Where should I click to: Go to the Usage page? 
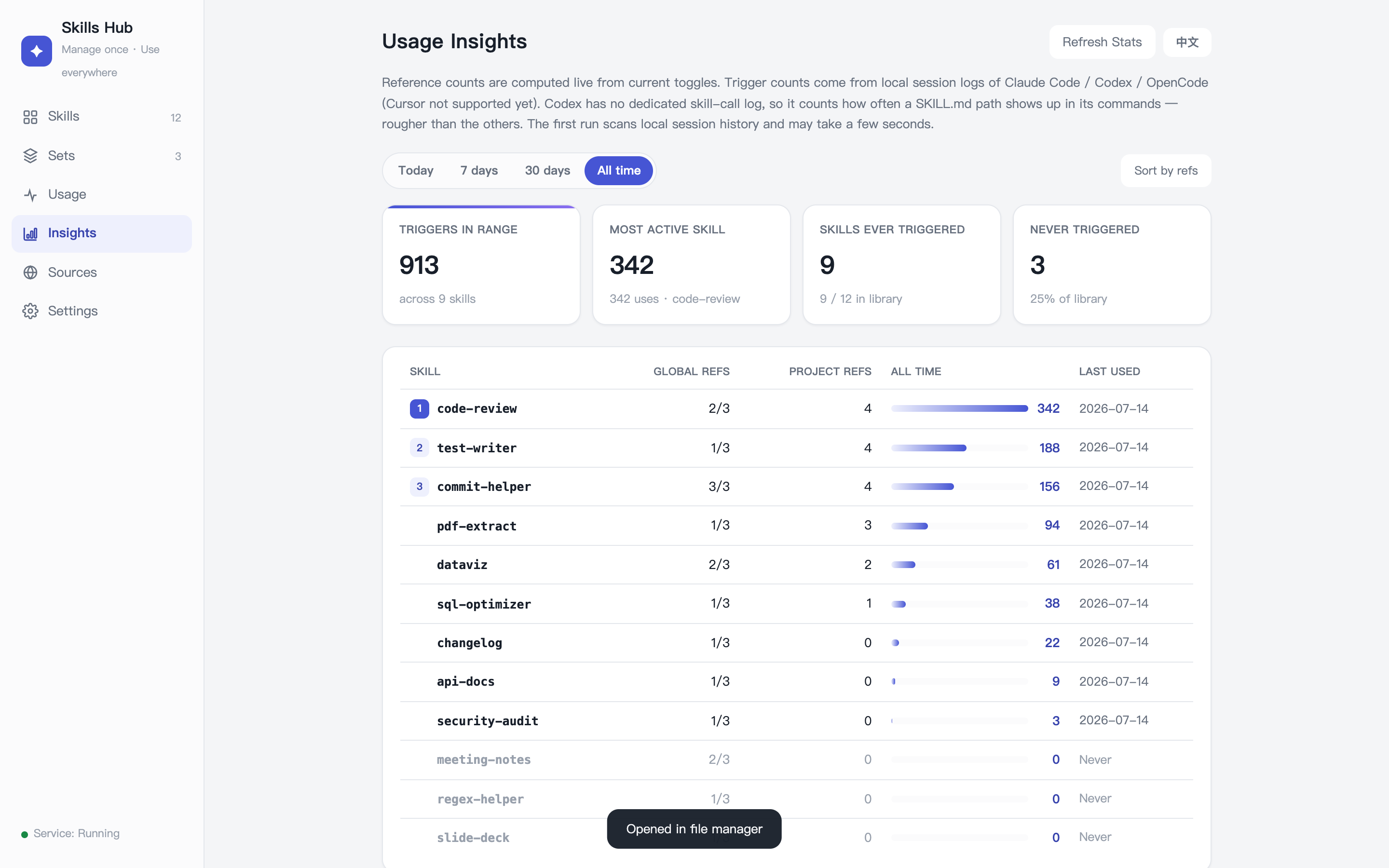point(102,195)
